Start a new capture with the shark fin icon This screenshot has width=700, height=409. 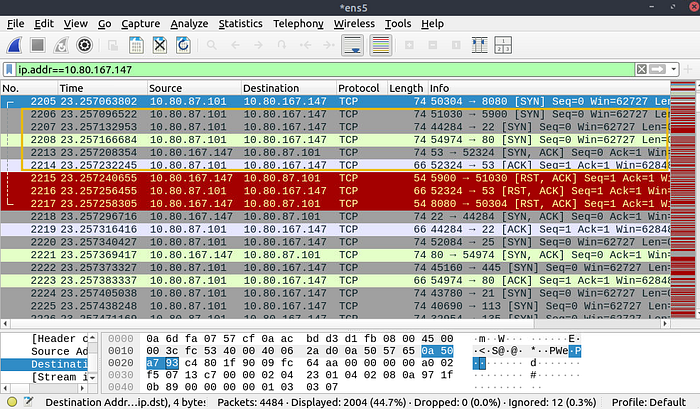(15, 45)
